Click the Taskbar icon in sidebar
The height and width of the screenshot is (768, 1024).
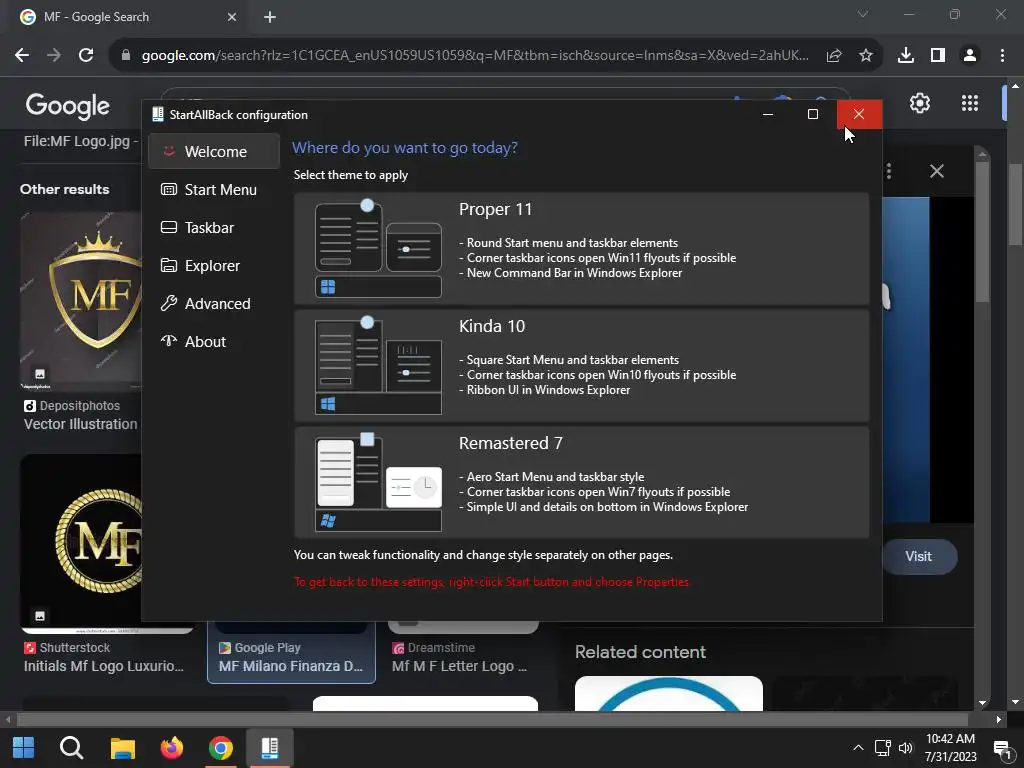tap(169, 227)
